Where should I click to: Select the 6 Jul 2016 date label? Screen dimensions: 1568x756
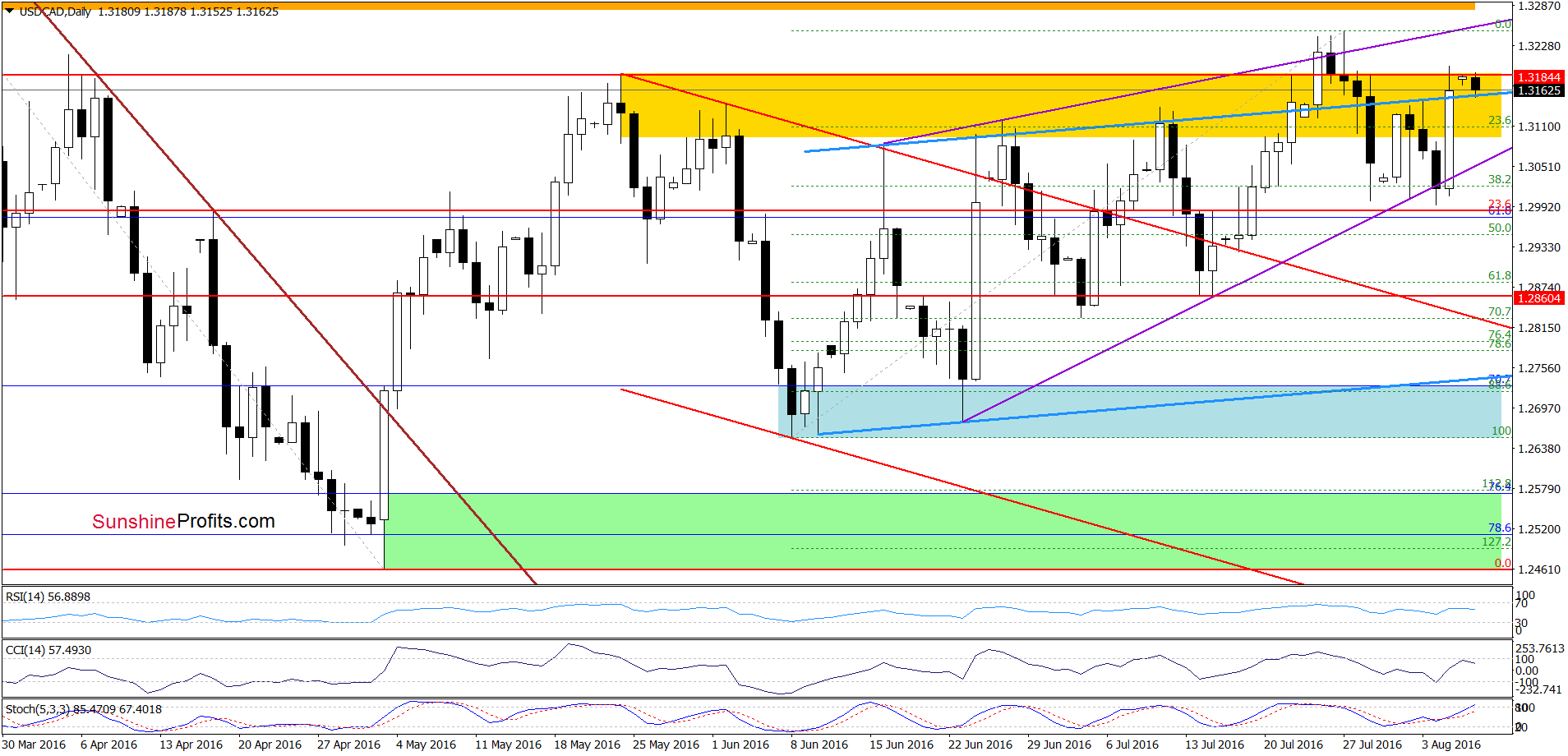(x=1132, y=744)
